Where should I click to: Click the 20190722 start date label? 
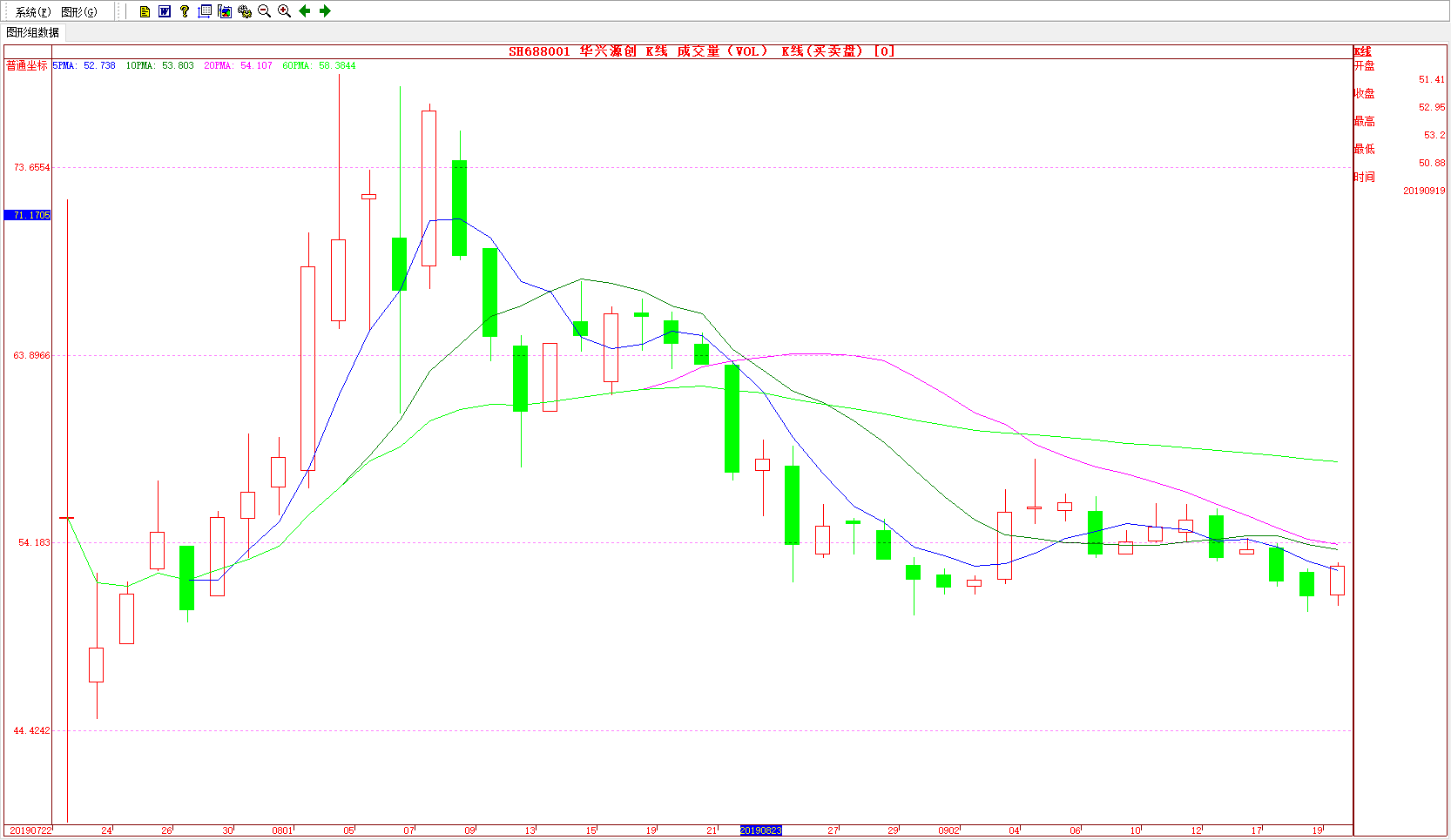pos(30,830)
